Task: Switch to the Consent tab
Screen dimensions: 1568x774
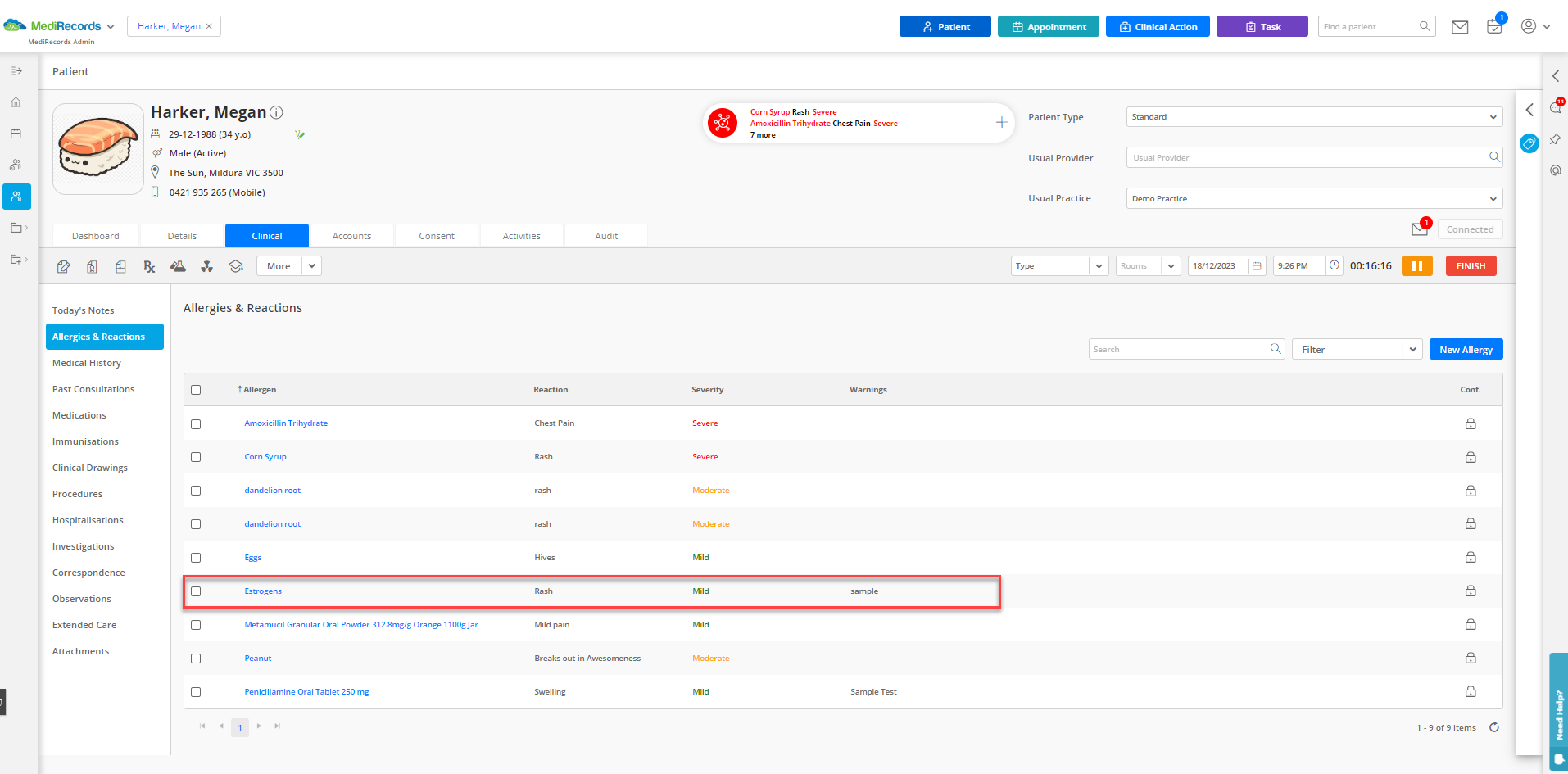Action: pos(437,236)
